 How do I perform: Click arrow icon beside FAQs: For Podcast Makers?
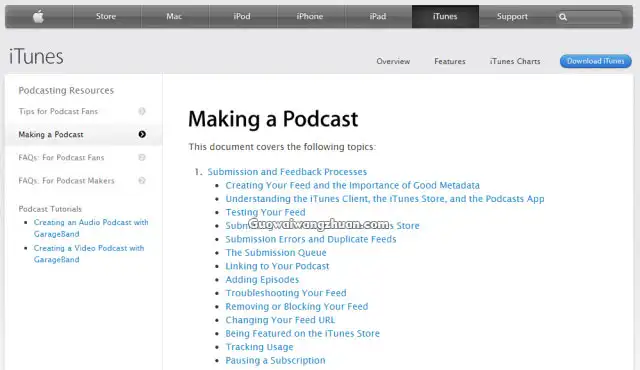coord(142,180)
